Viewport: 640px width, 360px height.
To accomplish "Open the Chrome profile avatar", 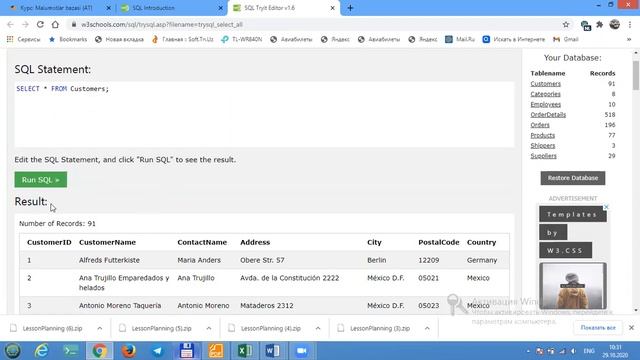I will [615, 24].
